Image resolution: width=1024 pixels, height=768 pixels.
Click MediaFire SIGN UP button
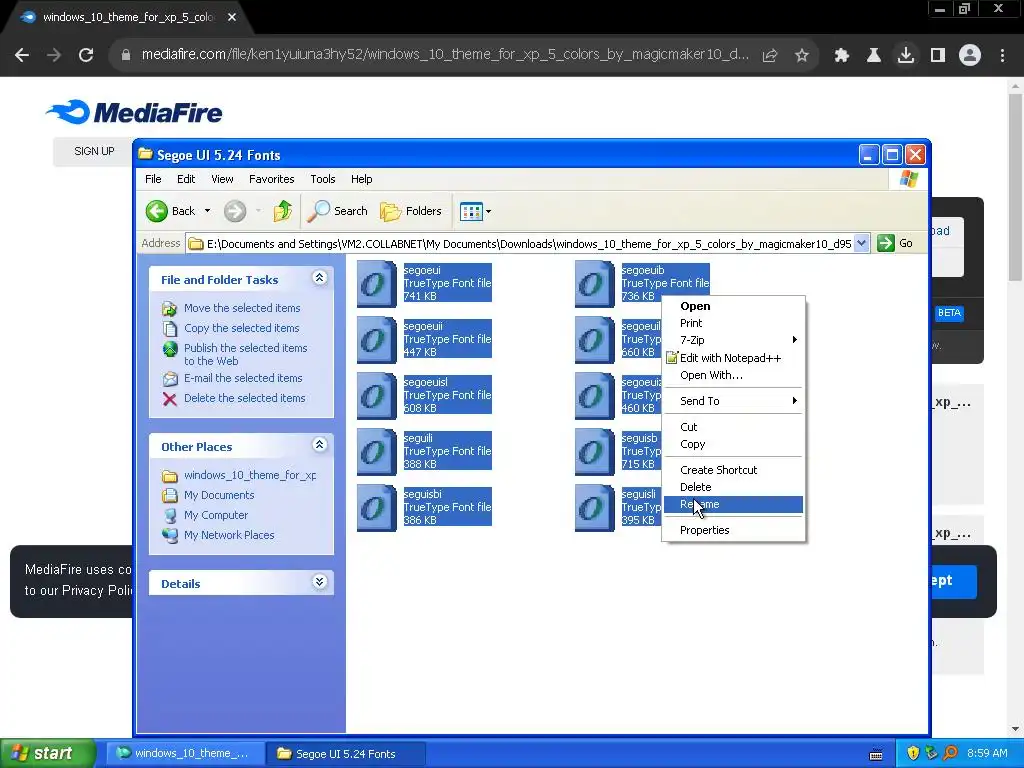(x=94, y=151)
